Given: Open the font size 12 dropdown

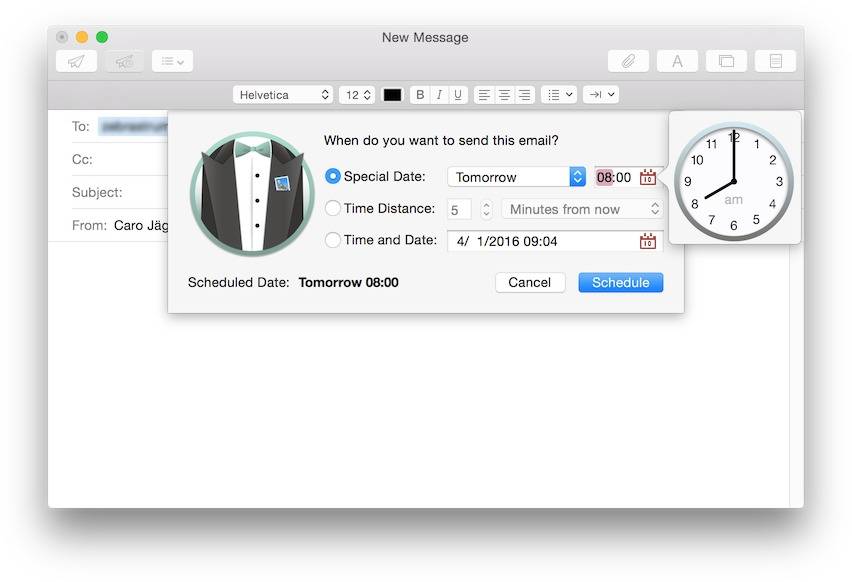Looking at the screenshot, I should point(357,95).
